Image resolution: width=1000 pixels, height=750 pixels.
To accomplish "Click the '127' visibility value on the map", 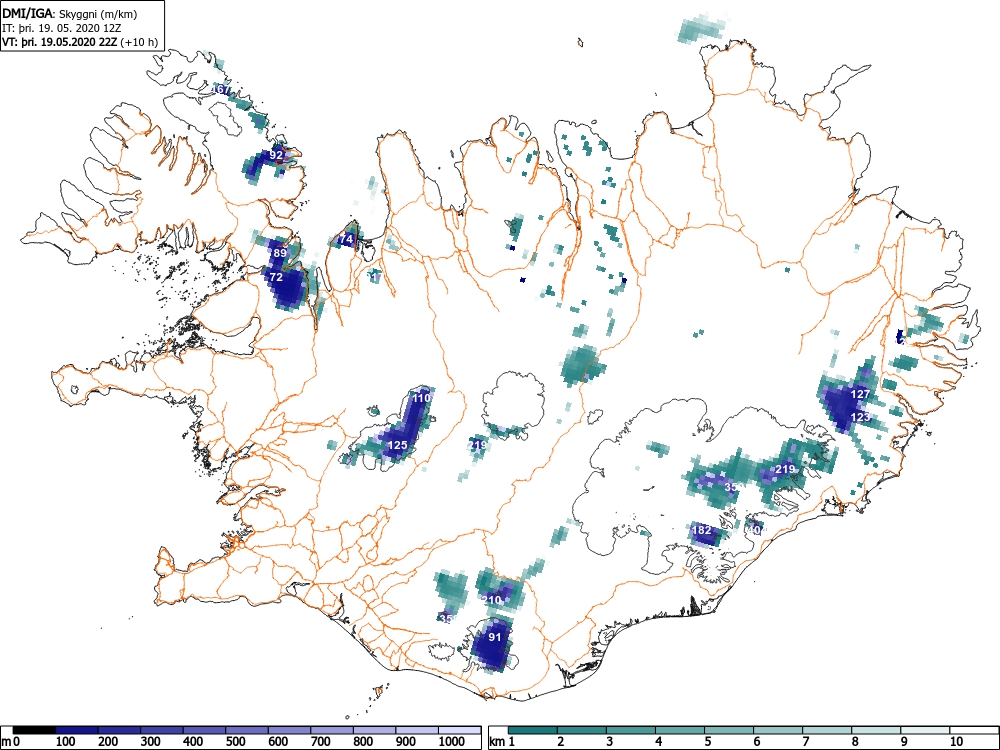I will point(860,394).
